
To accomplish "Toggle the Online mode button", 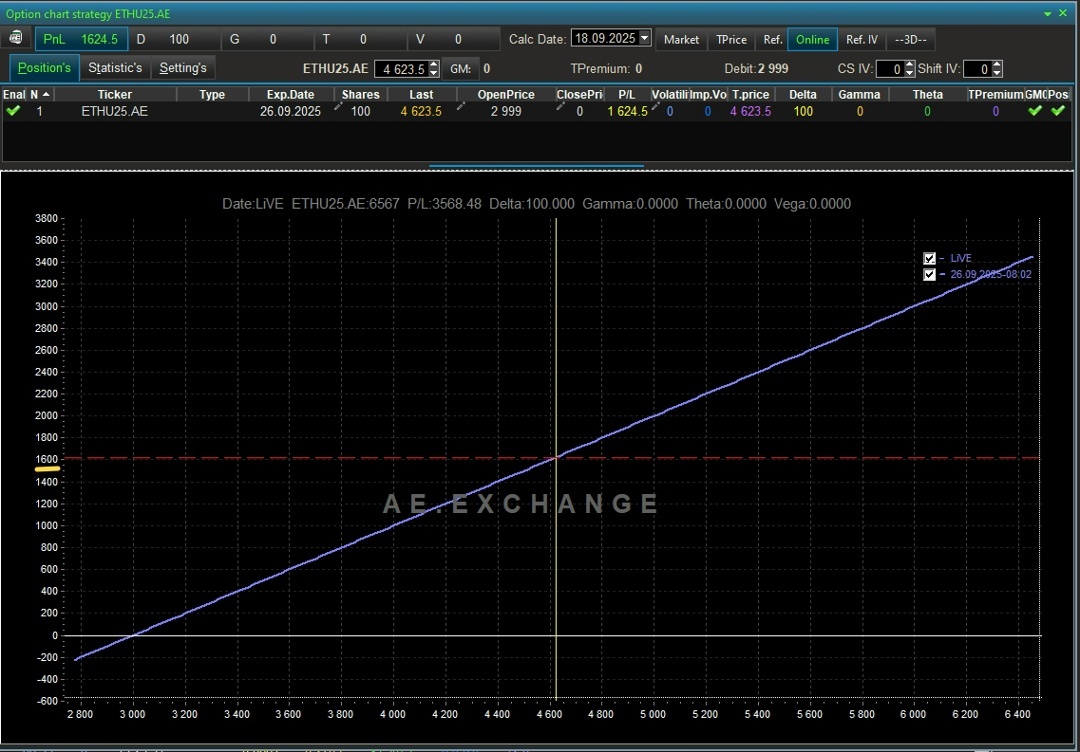I will [x=813, y=40].
